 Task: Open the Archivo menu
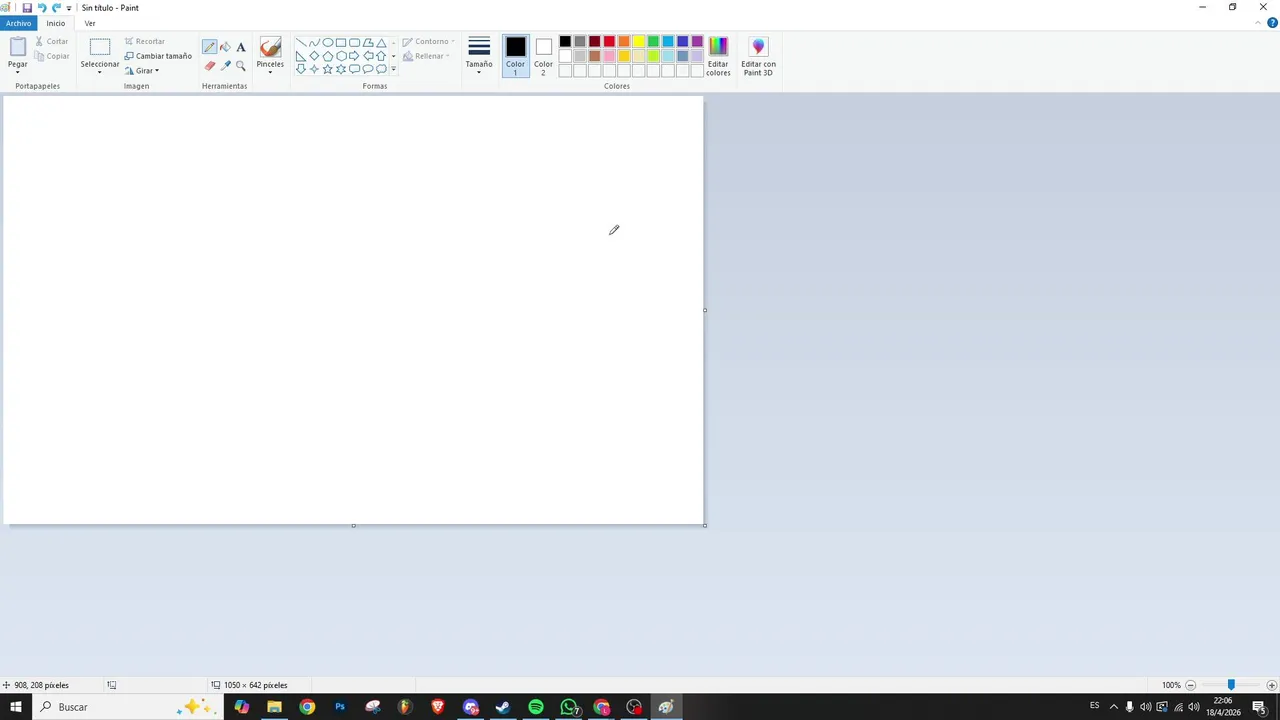click(x=18, y=23)
